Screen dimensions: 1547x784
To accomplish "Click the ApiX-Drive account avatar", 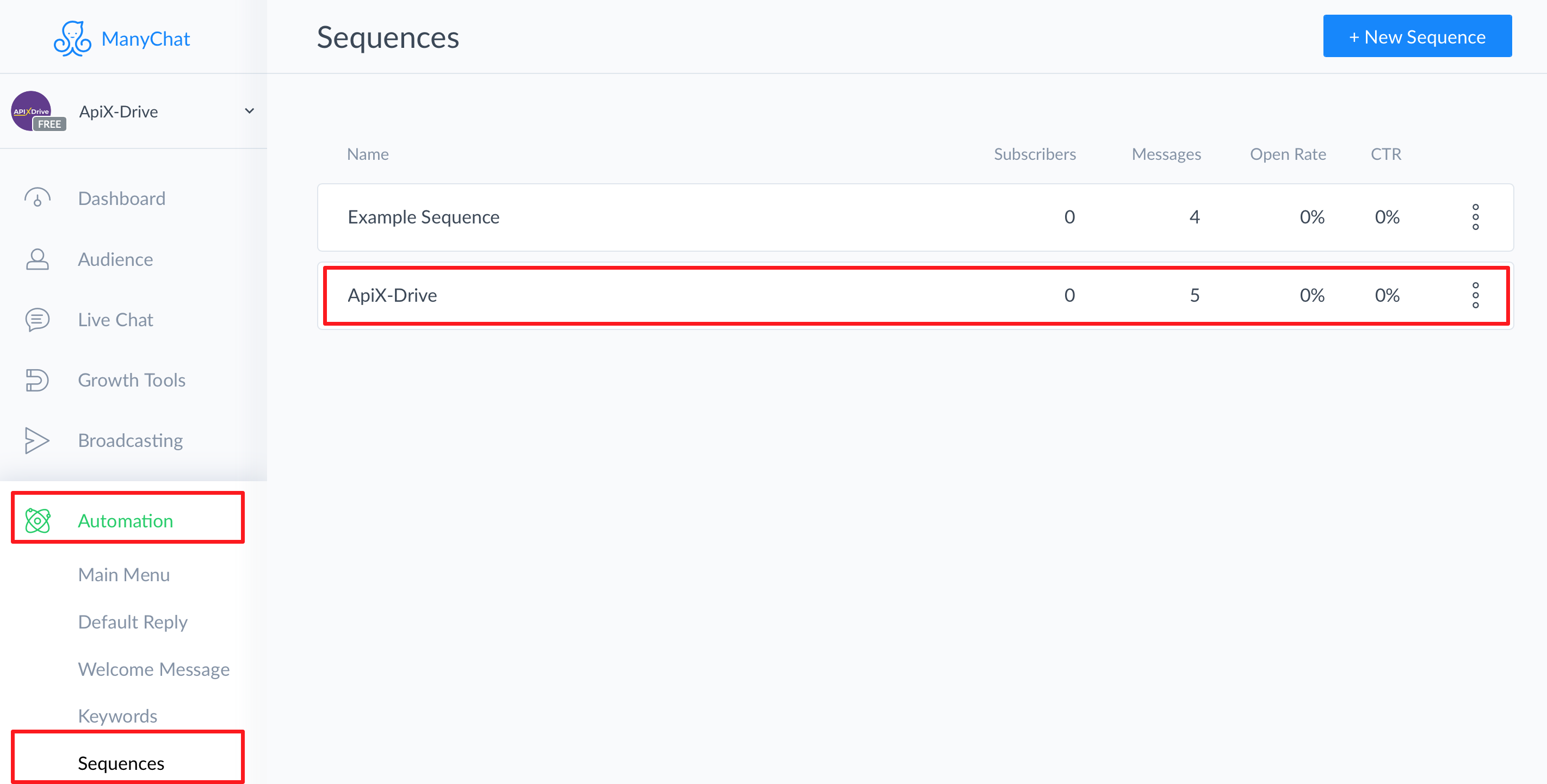I will 31,110.
